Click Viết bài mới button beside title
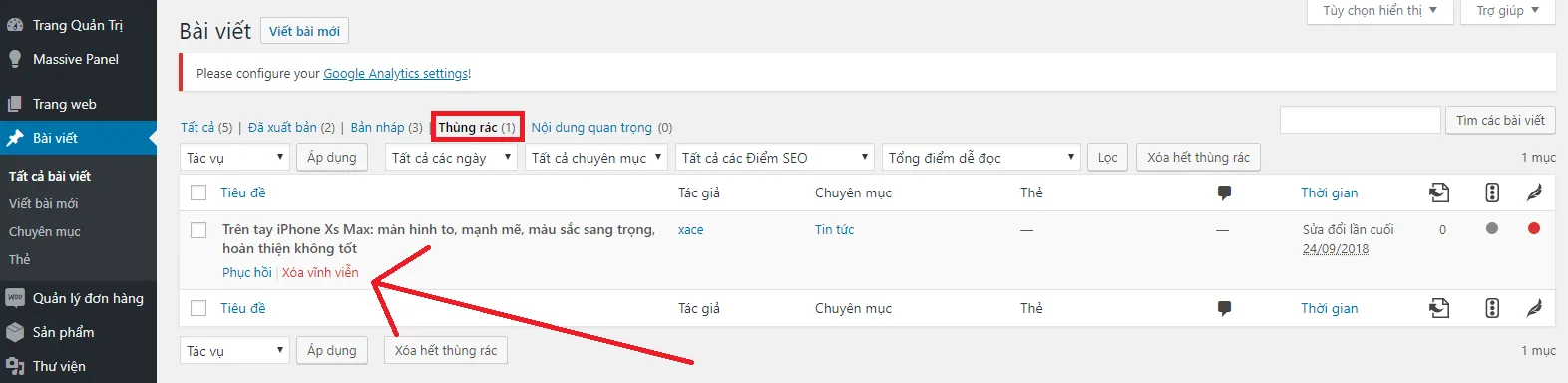The width and height of the screenshot is (1568, 383). (x=304, y=31)
